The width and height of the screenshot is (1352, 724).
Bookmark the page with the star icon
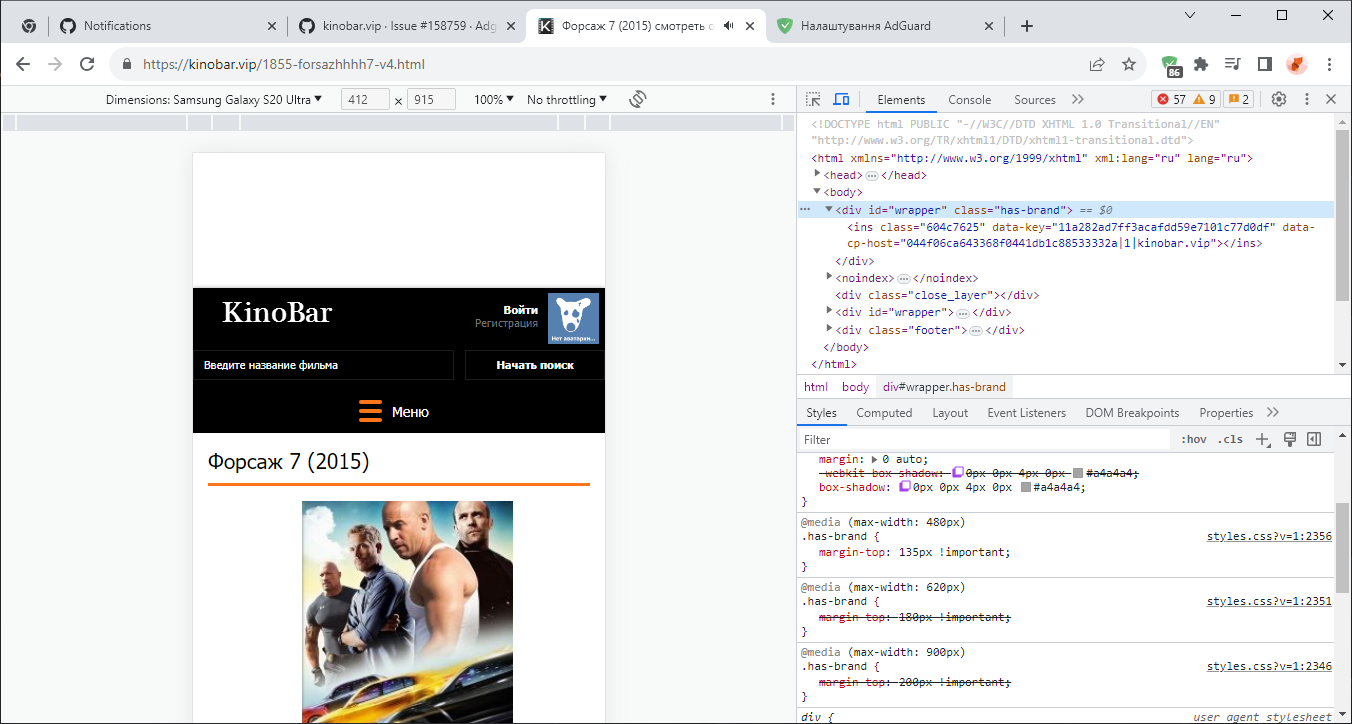point(1130,63)
